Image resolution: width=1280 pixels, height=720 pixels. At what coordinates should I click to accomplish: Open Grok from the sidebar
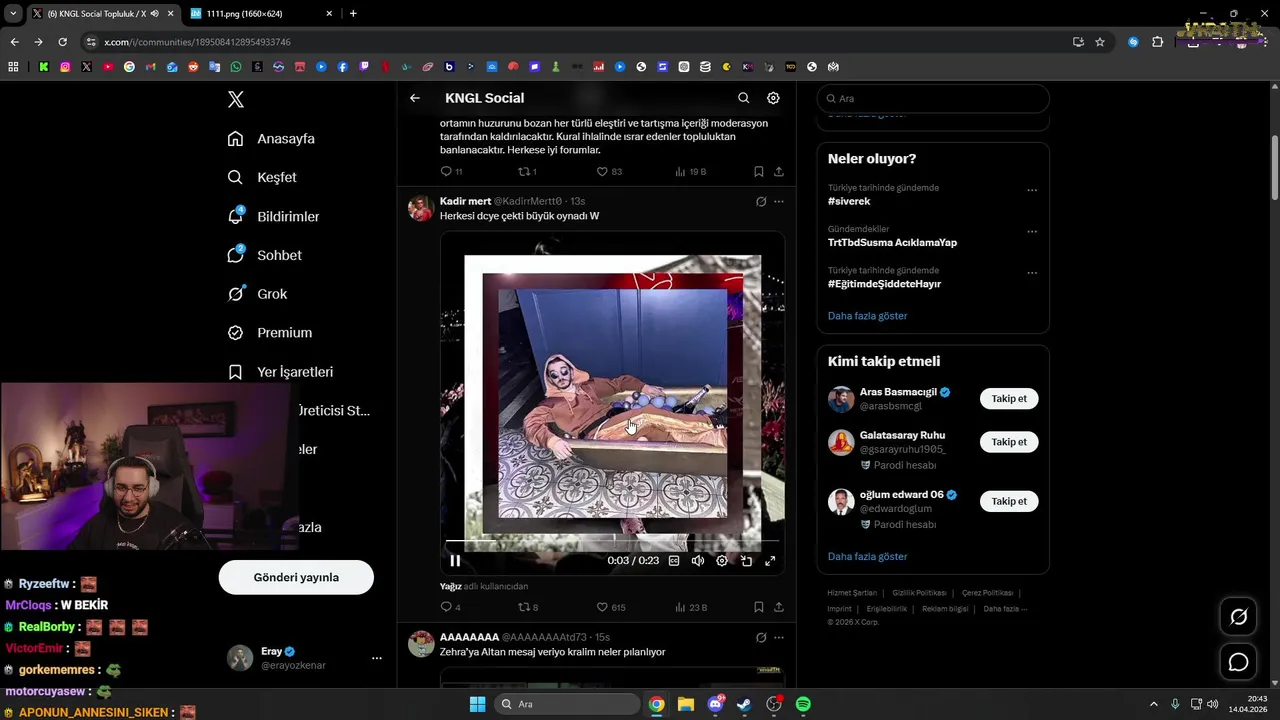[257, 294]
